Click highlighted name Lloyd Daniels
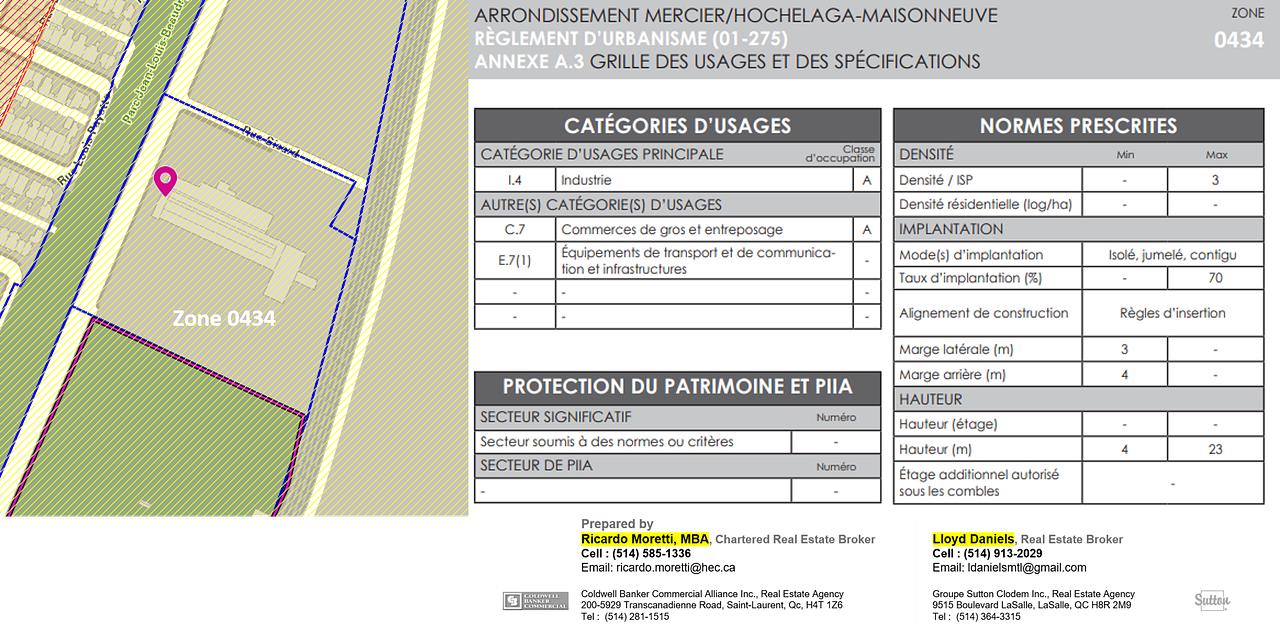This screenshot has width=1280, height=628. tap(973, 539)
